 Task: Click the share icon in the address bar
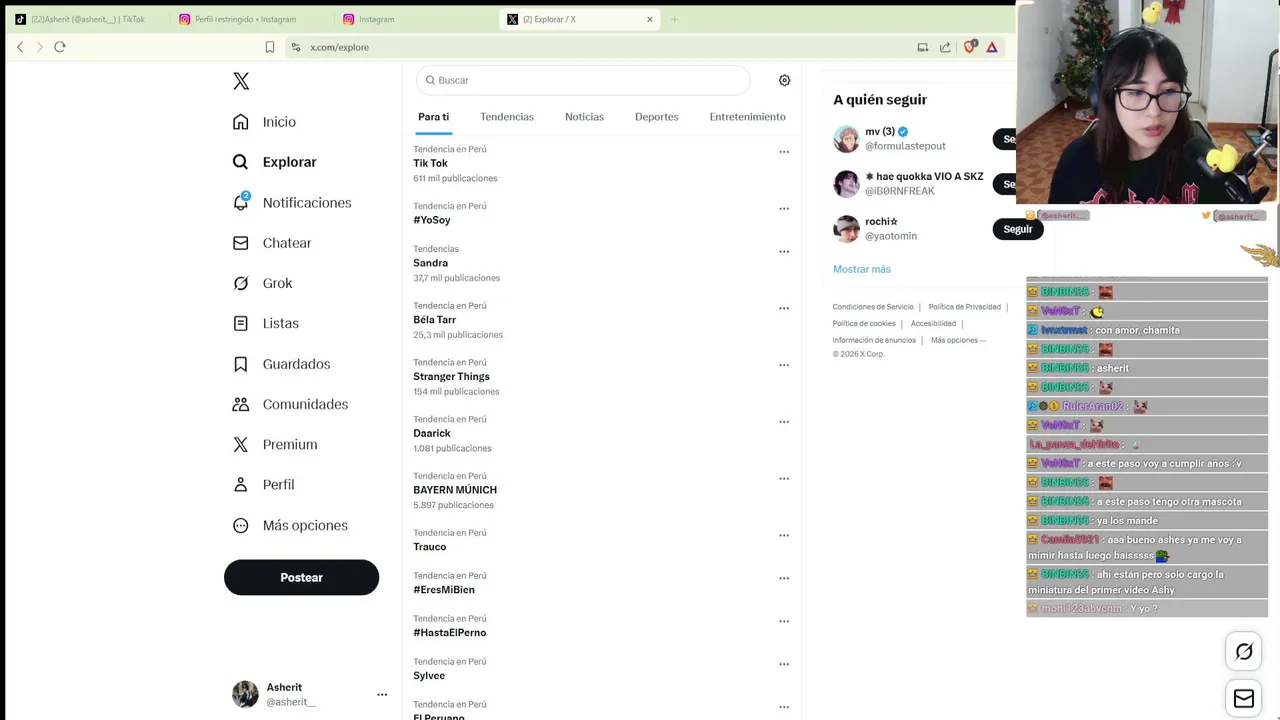click(x=945, y=47)
